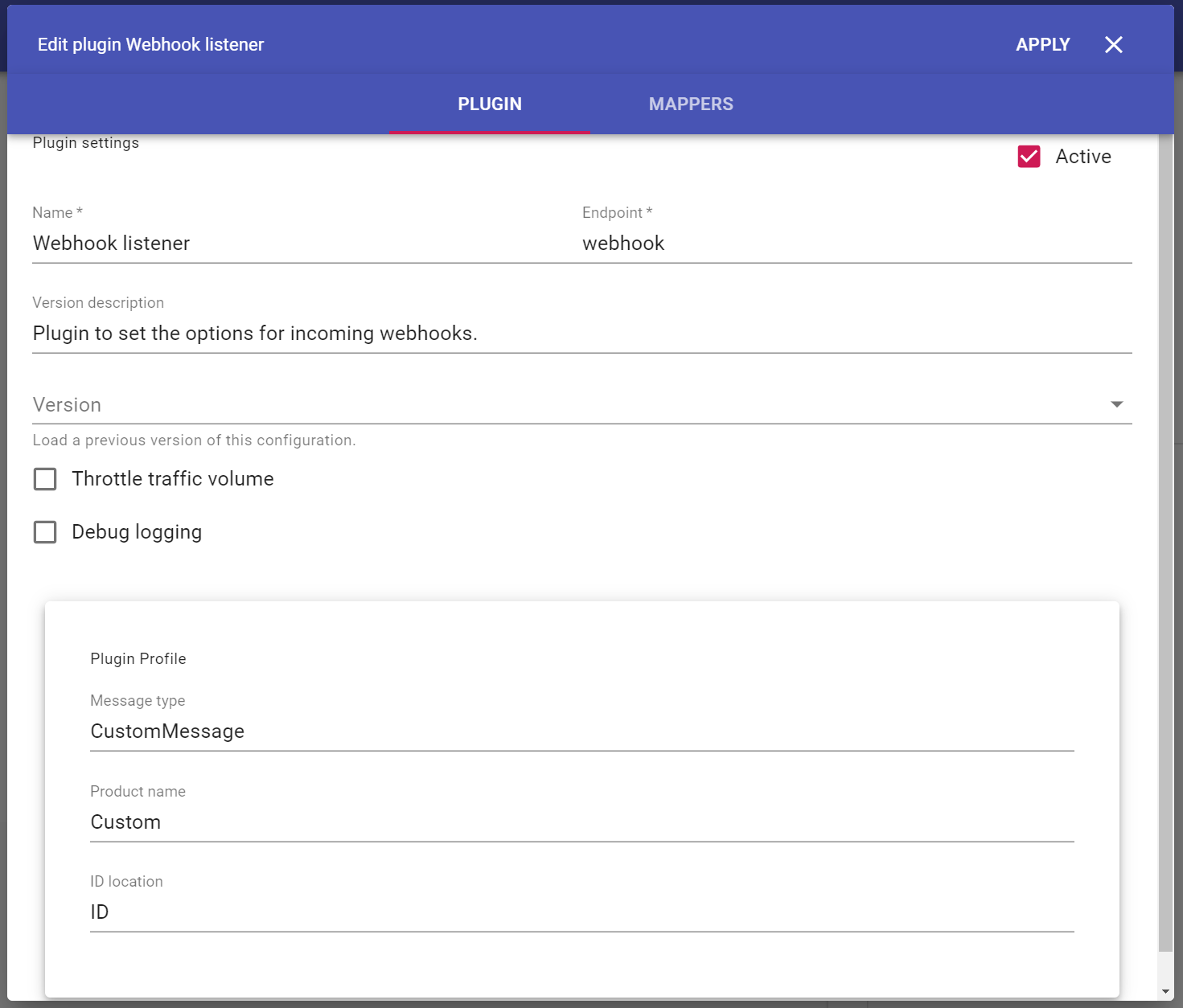The height and width of the screenshot is (1008, 1183).
Task: Expand the Version dropdown arrow
Action: pyautogui.click(x=1116, y=404)
